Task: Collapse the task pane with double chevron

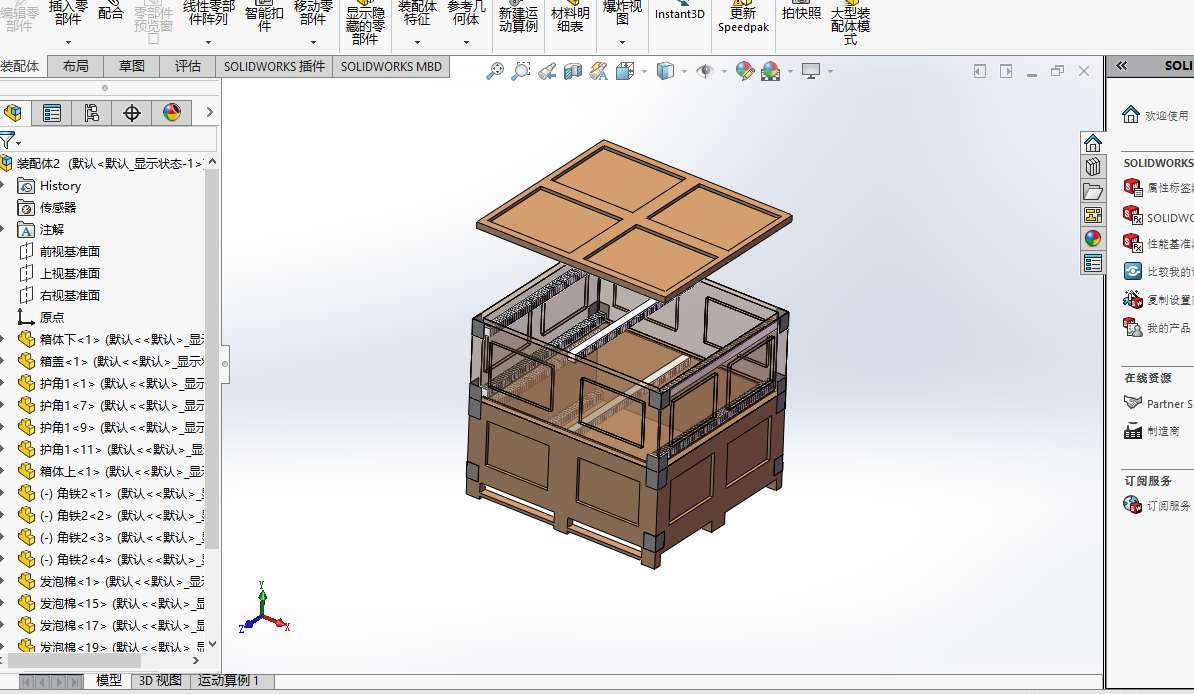Action: click(x=1122, y=66)
